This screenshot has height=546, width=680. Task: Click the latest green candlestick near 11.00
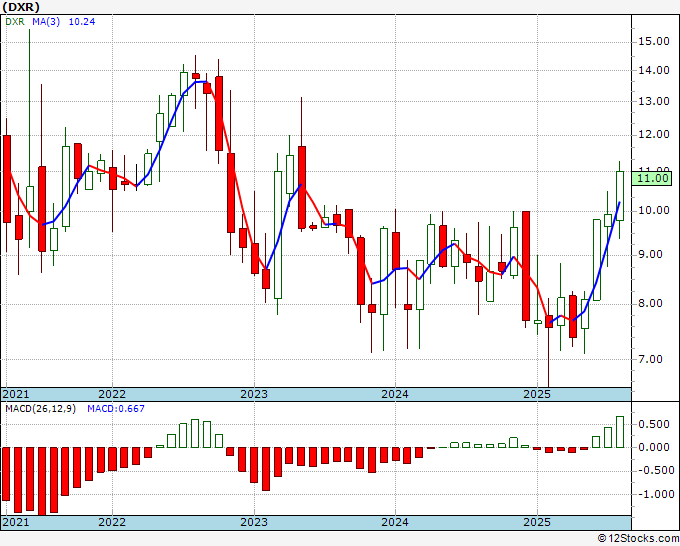click(620, 196)
